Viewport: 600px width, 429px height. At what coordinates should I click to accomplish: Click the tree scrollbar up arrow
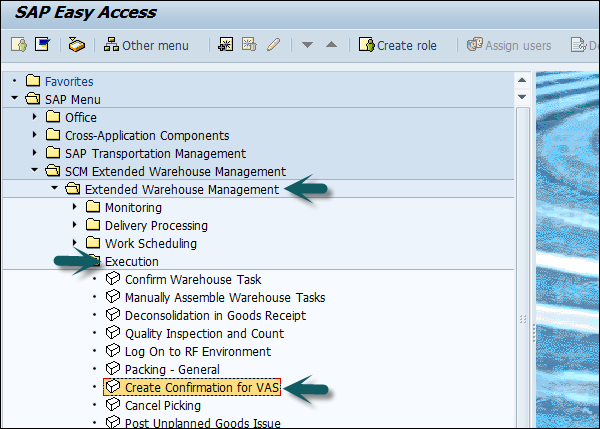(x=523, y=80)
